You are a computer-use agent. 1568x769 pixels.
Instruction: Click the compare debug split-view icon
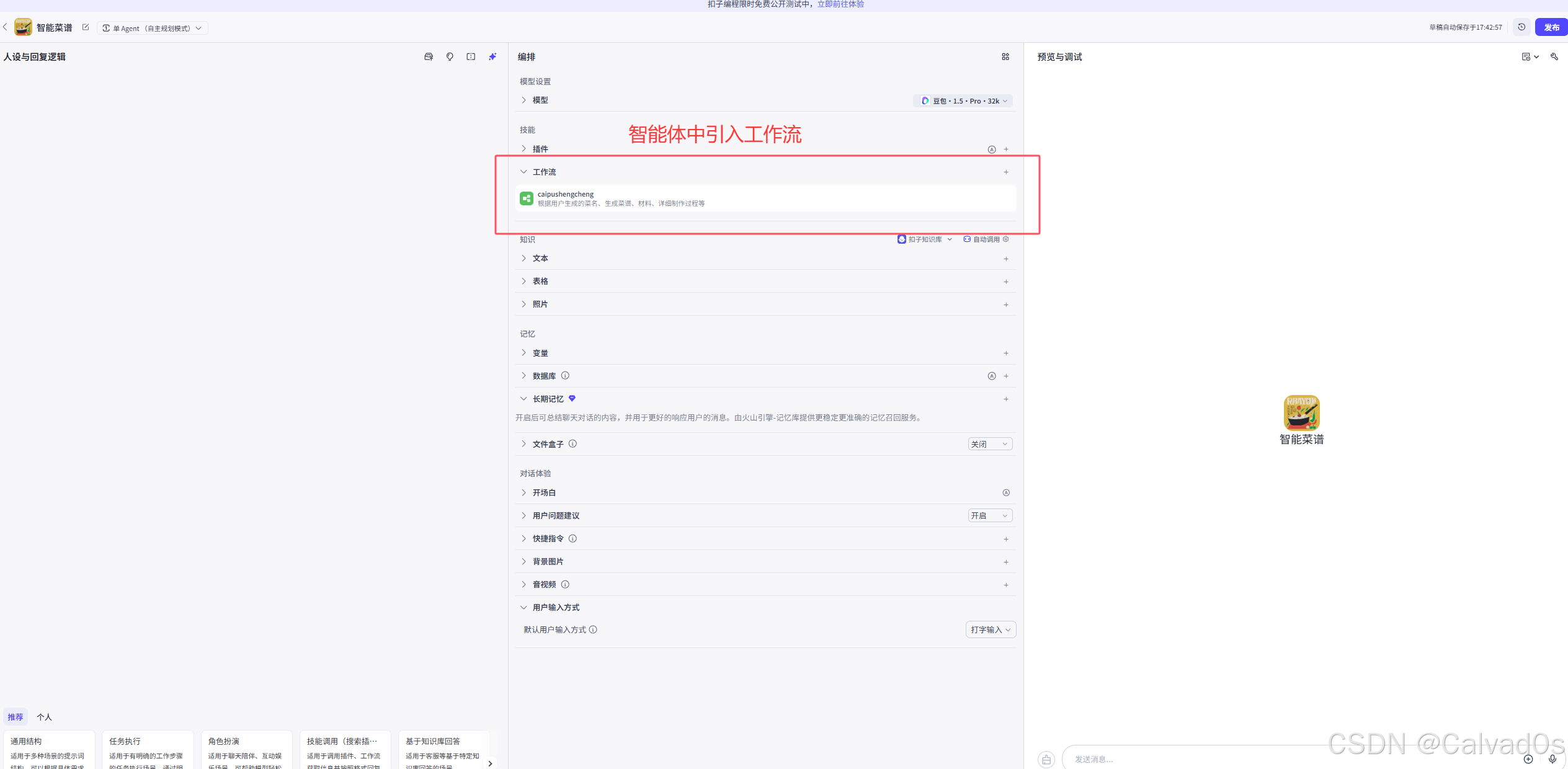471,56
